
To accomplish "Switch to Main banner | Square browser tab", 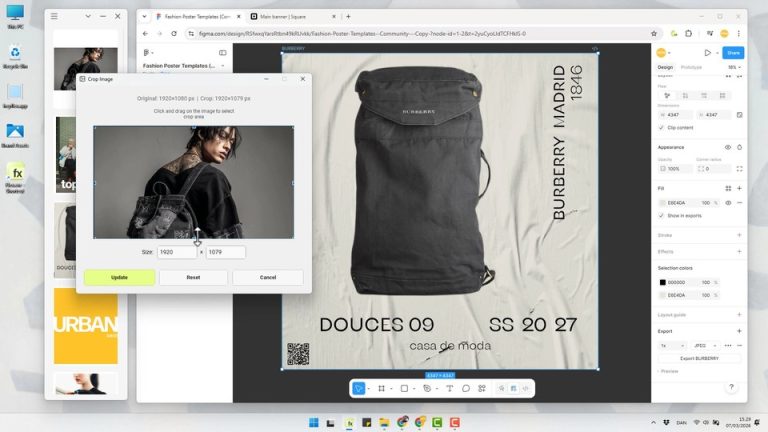I will [x=289, y=17].
